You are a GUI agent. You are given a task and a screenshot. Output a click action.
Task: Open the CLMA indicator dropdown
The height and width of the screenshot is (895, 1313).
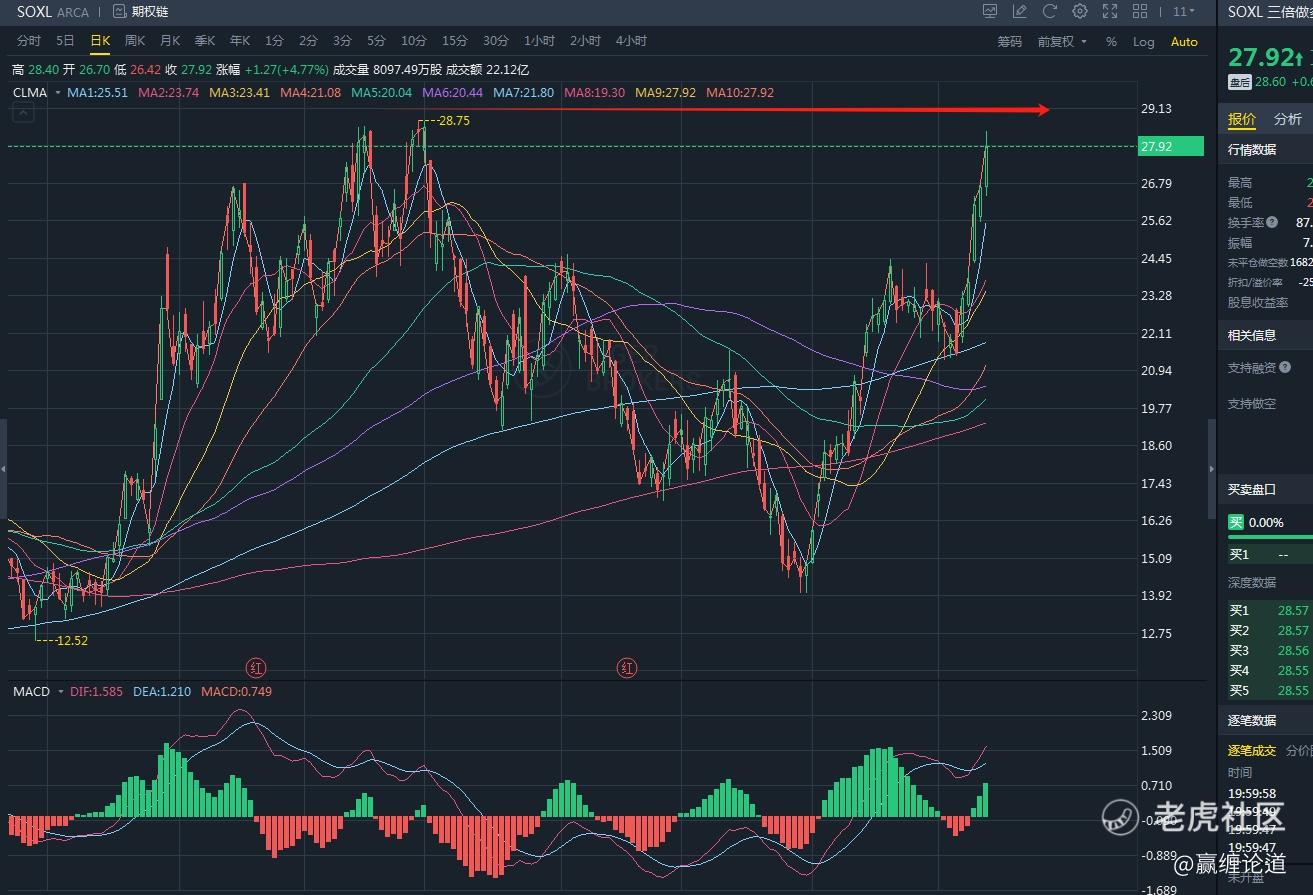(x=36, y=92)
